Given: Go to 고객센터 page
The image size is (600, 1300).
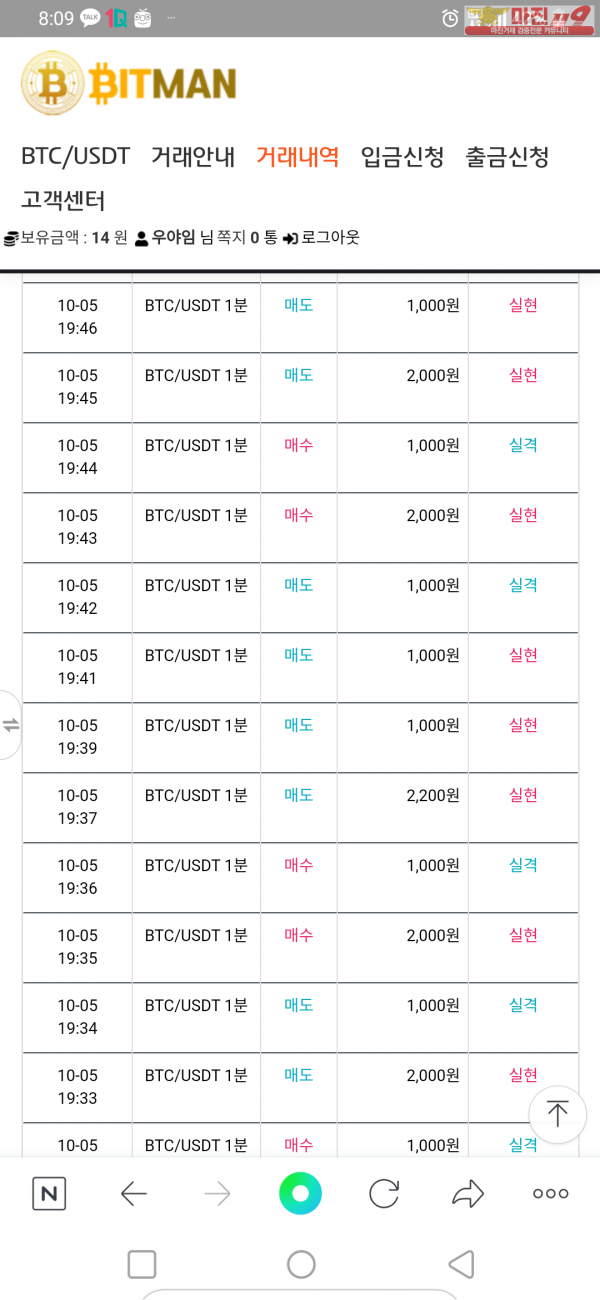Looking at the screenshot, I should [x=63, y=200].
